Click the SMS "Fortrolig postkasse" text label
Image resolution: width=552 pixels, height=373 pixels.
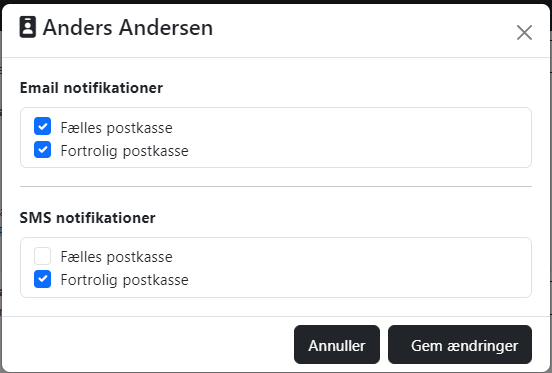coord(125,280)
